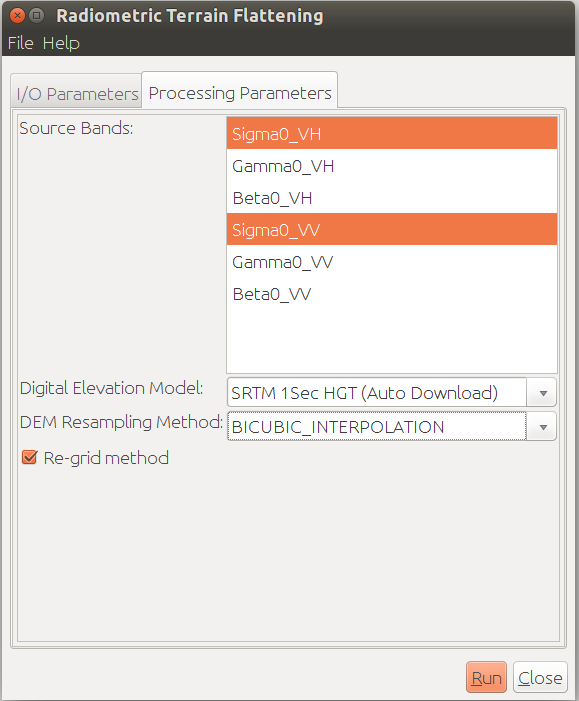Switch to the I/O Parameters tab
This screenshot has width=579, height=701.
[77, 93]
